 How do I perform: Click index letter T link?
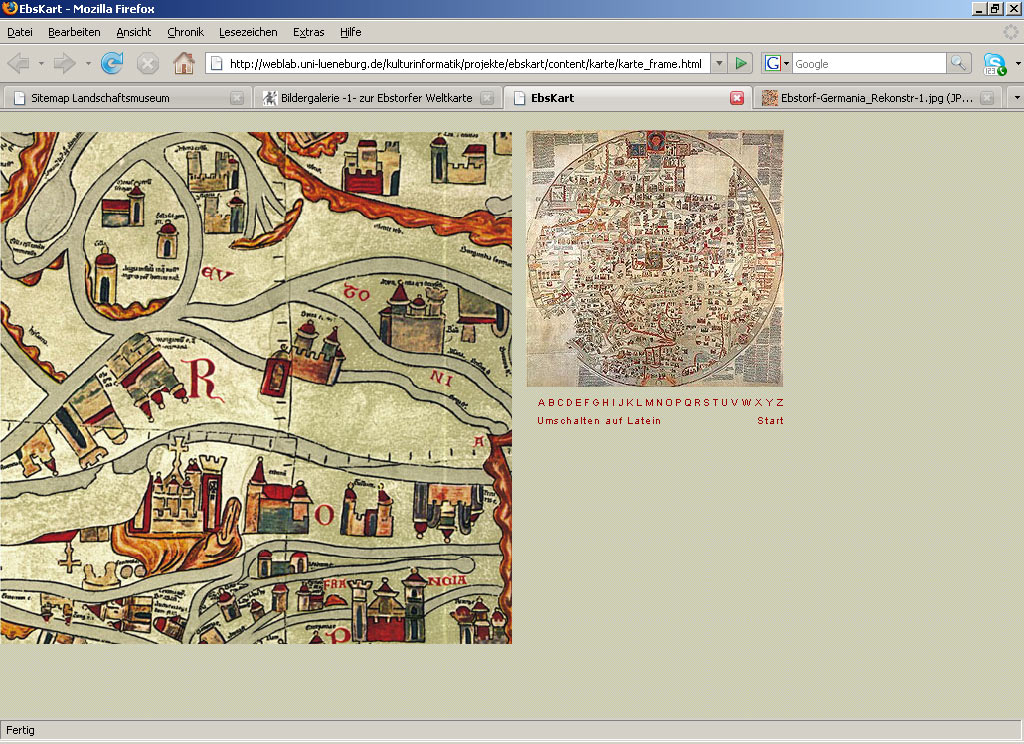click(x=715, y=402)
